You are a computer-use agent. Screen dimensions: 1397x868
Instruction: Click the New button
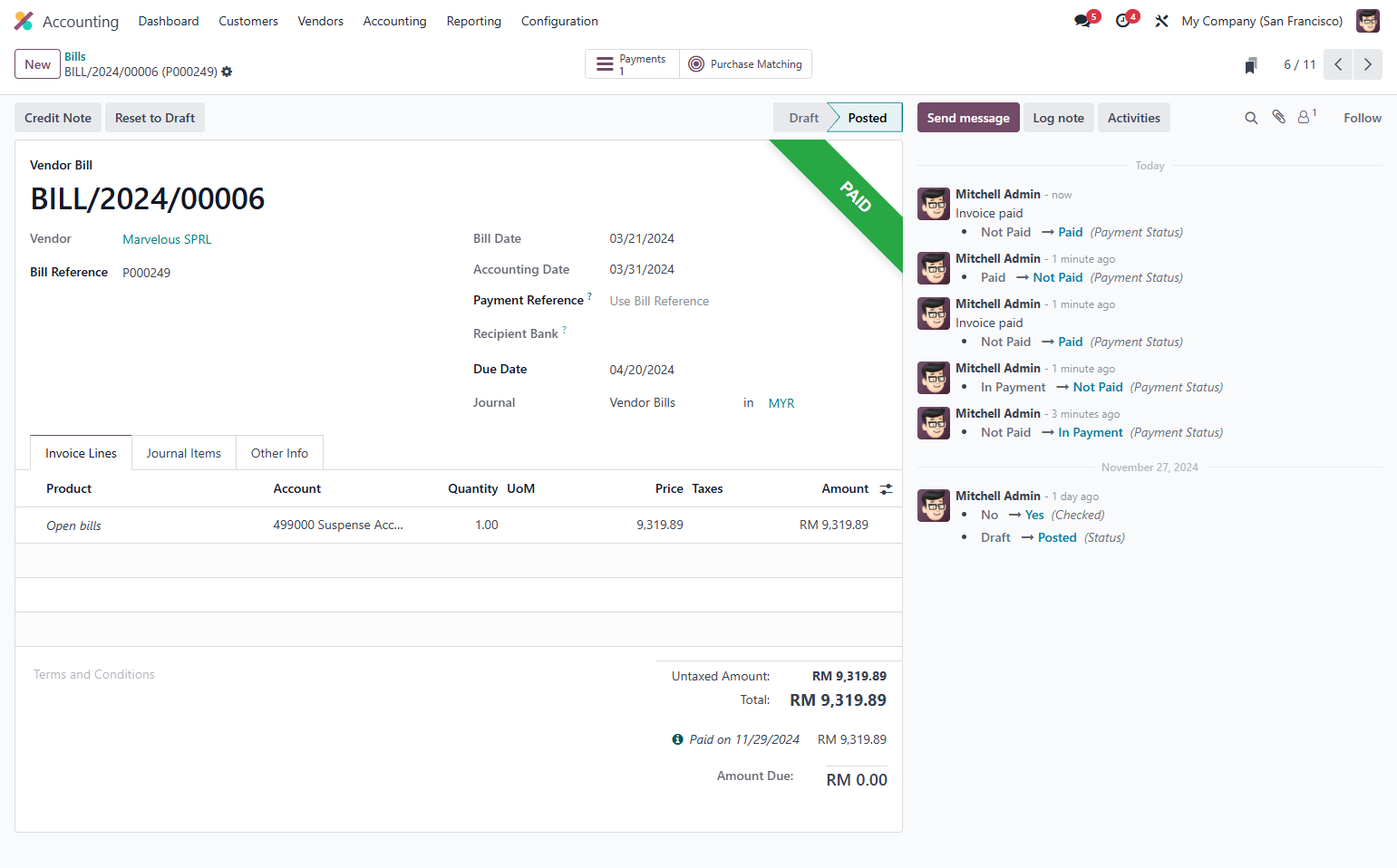click(37, 64)
